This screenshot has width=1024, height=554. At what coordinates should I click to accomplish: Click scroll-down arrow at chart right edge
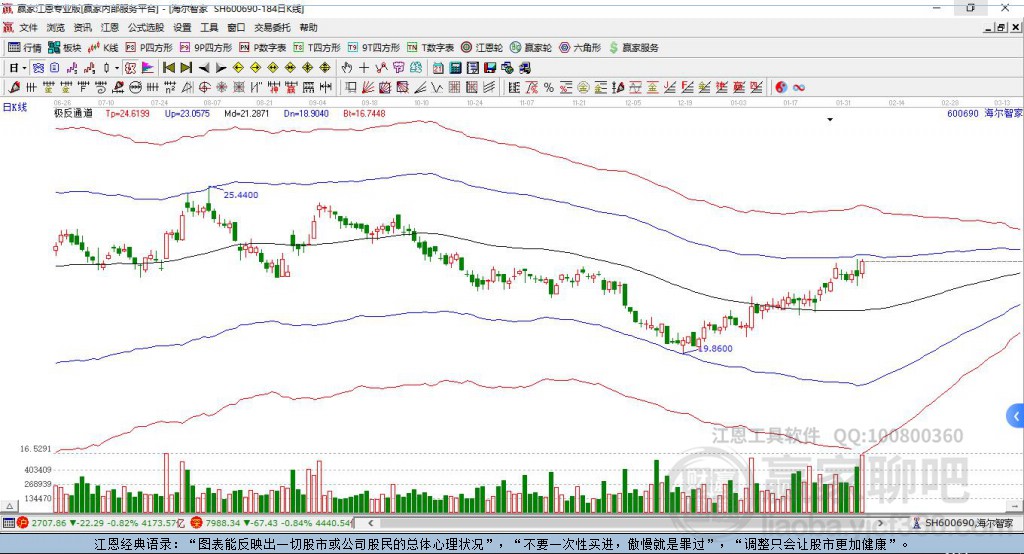tap(1015, 506)
